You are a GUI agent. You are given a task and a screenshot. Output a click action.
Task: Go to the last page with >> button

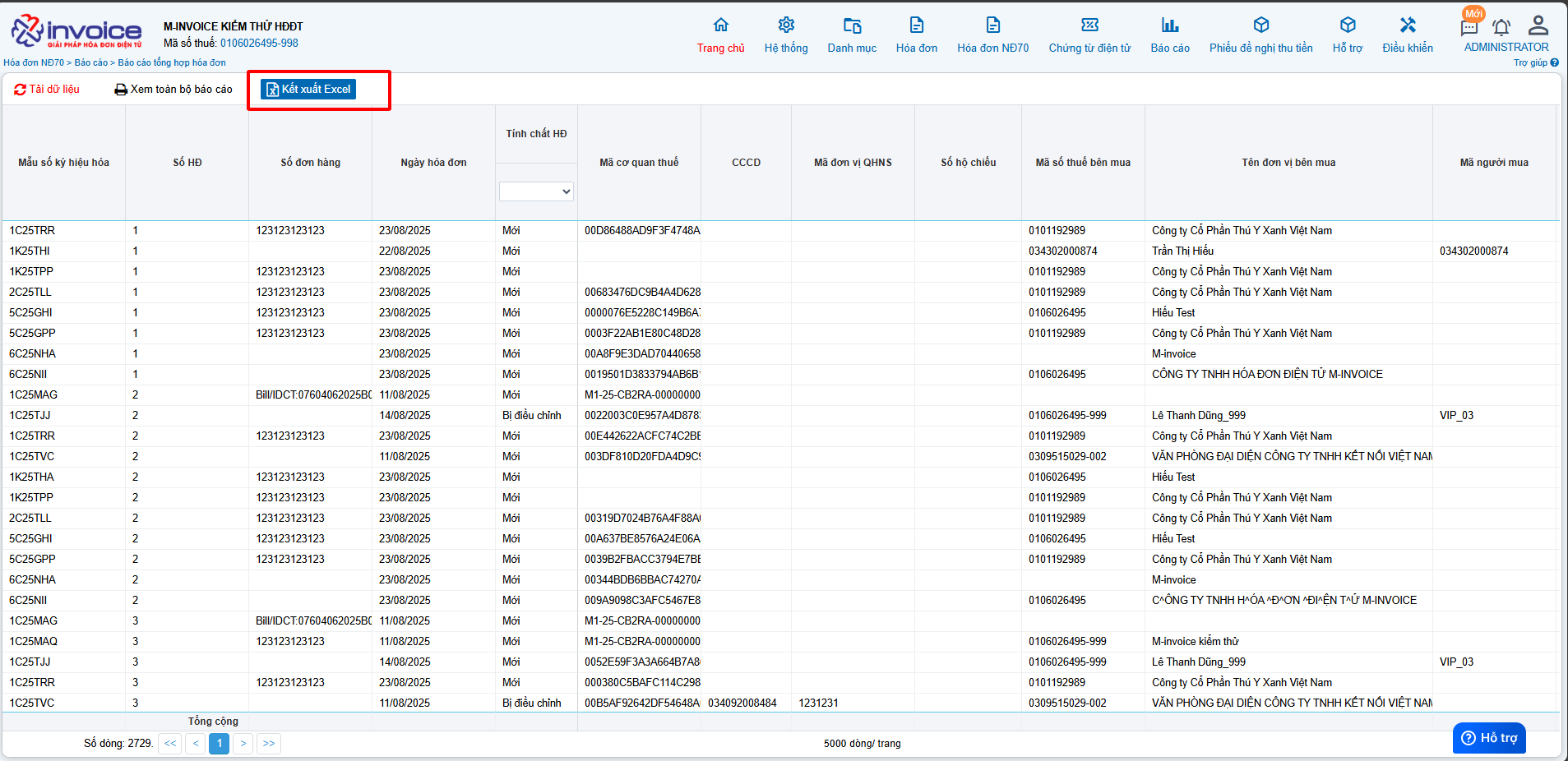[269, 743]
